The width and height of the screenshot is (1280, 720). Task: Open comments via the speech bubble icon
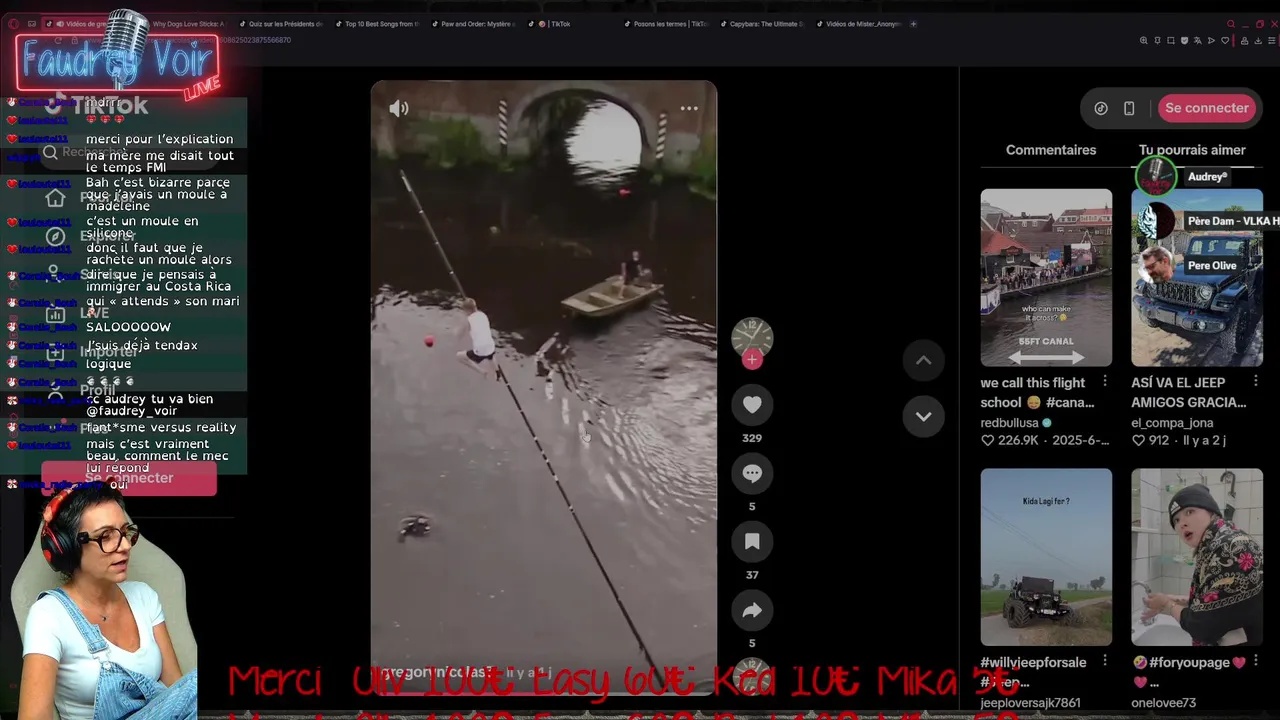coord(752,473)
